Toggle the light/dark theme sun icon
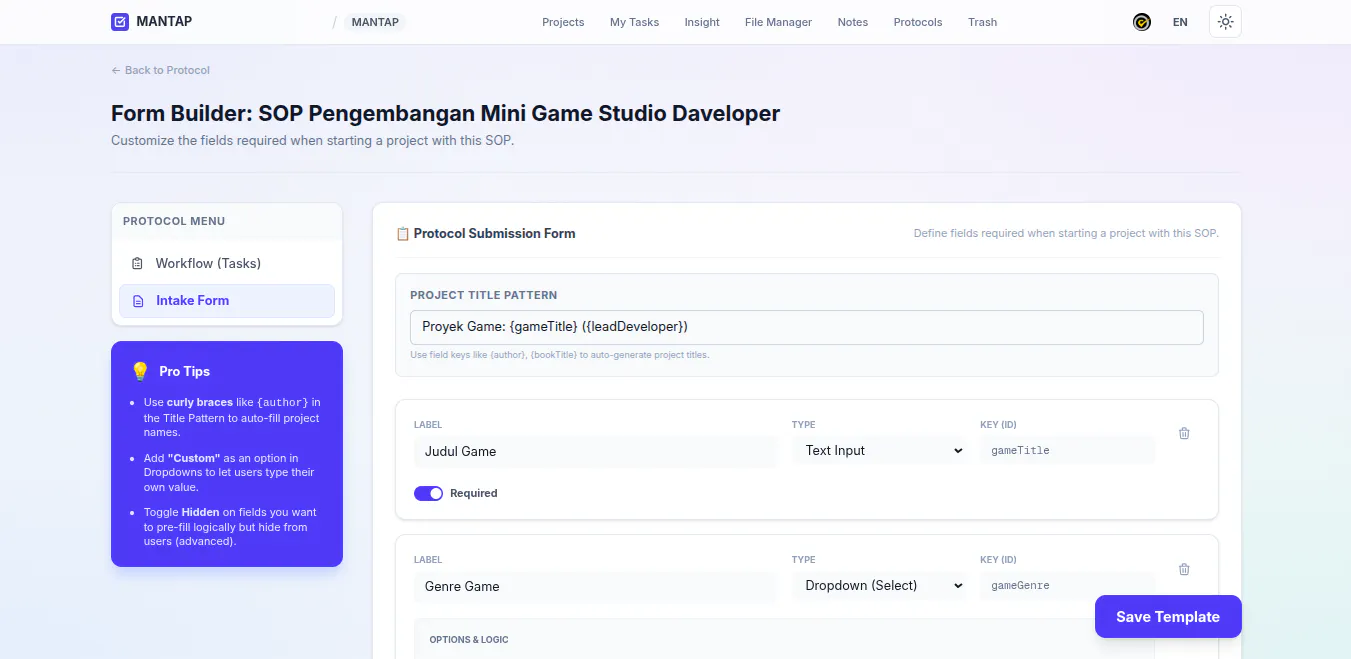This screenshot has height=659, width=1351. click(1225, 22)
